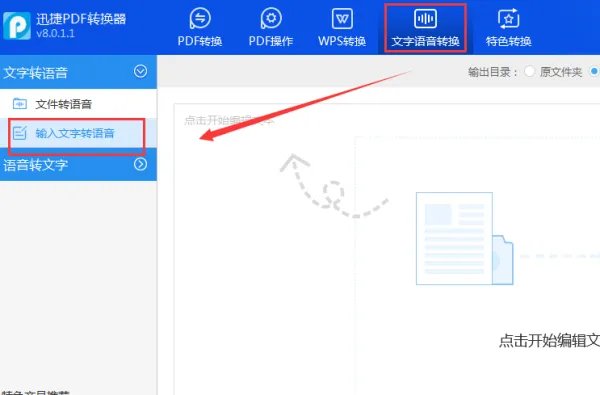This screenshot has width=600, height=395.
Task: Click the document illustration in editing area
Action: 465,239
